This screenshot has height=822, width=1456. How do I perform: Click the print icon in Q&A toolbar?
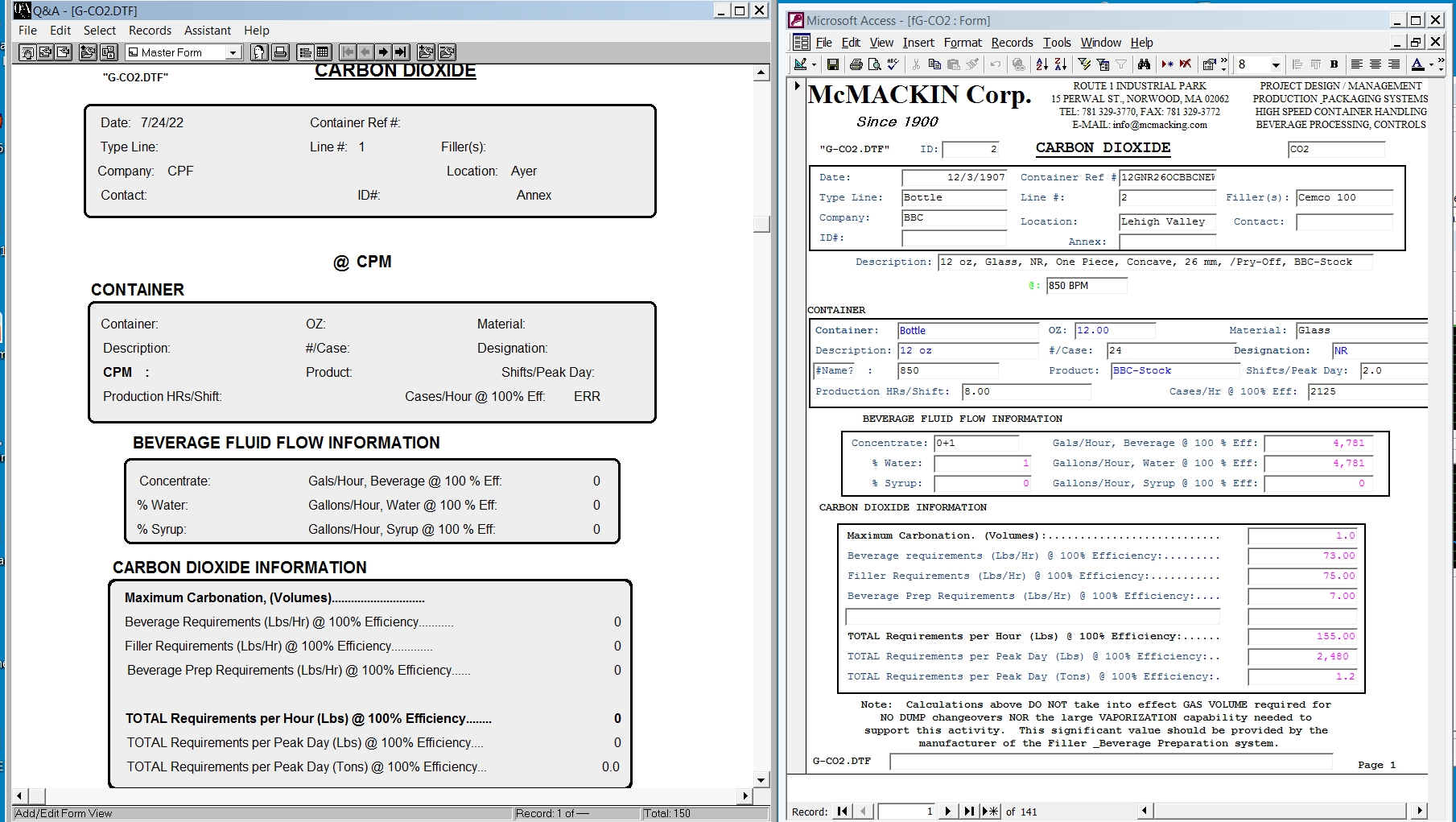click(x=280, y=52)
